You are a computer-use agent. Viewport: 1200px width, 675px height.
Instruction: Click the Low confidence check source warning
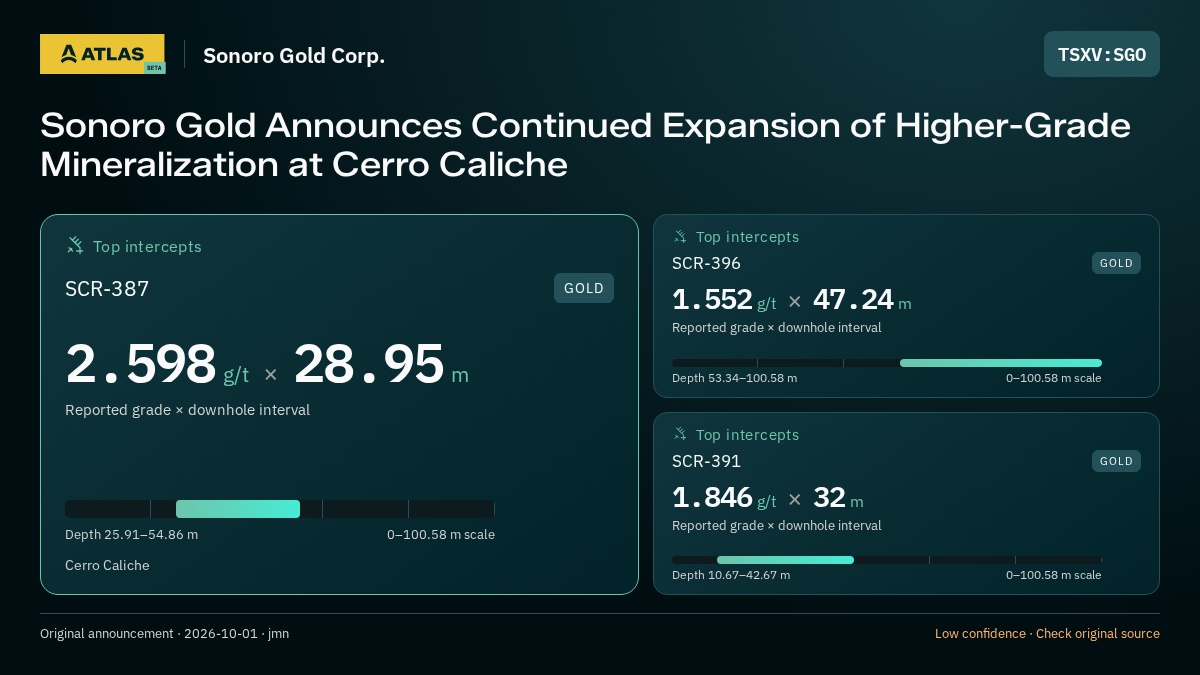click(1047, 634)
